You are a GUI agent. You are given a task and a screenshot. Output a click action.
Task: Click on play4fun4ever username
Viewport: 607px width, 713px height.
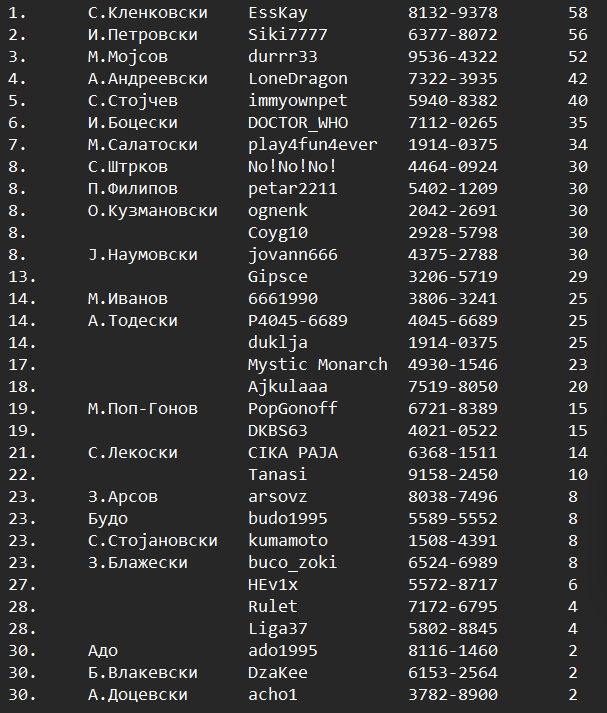(312, 145)
